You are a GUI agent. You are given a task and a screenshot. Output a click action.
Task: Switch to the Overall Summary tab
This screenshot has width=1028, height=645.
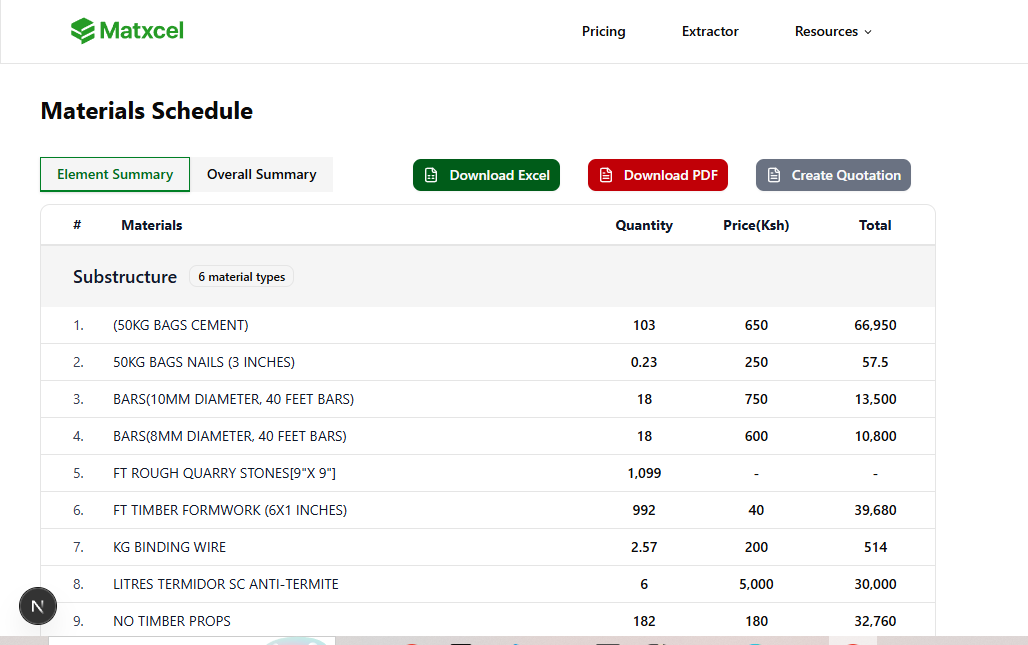(x=261, y=174)
